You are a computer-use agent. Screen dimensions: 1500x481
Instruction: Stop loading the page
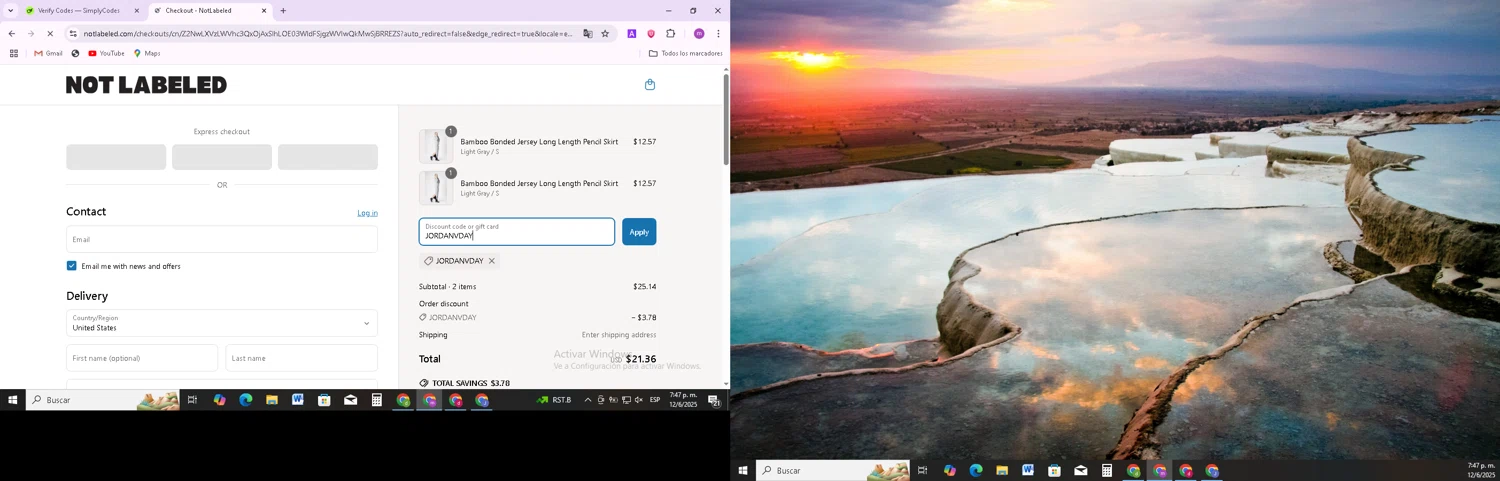50,34
